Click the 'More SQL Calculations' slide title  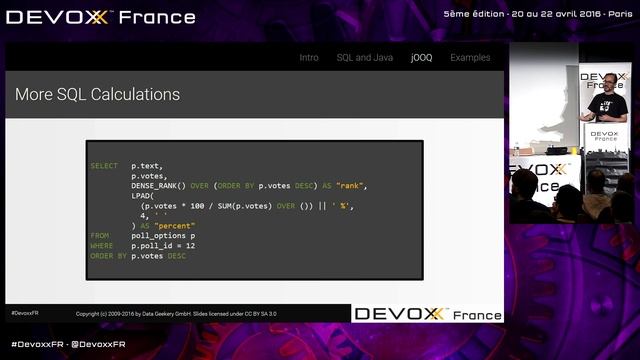pos(98,94)
